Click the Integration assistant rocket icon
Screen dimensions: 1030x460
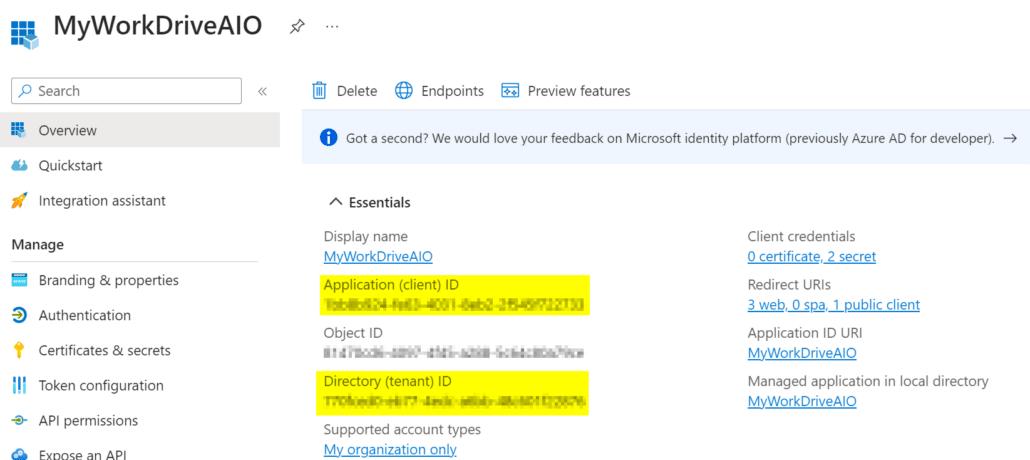point(19,200)
